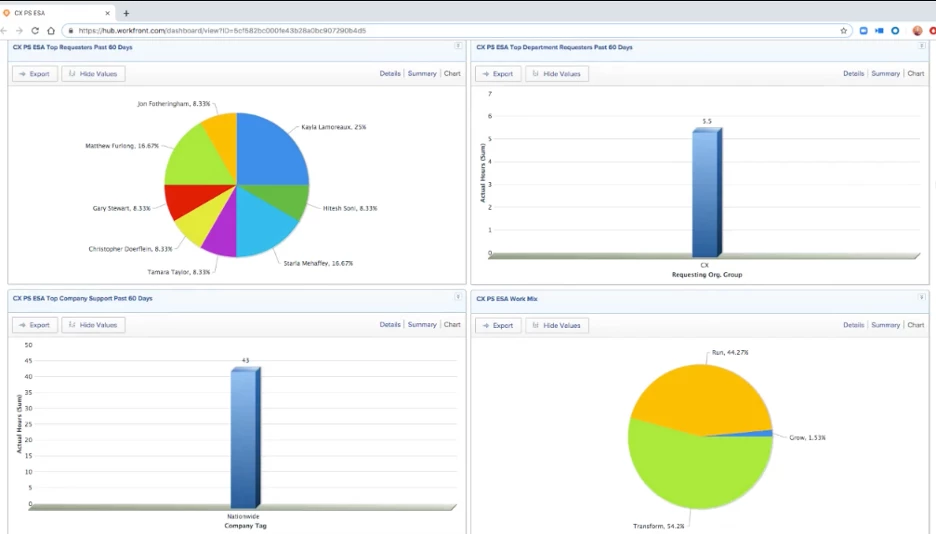Open CX PS ESA Work Mix title
The height and width of the screenshot is (534, 936).
tap(507, 299)
